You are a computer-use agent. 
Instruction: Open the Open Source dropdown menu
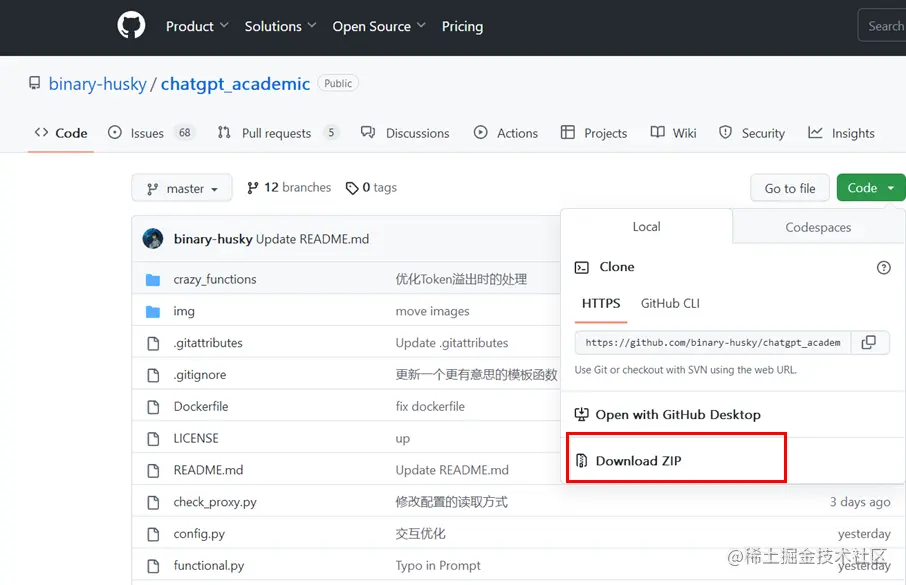click(x=378, y=26)
